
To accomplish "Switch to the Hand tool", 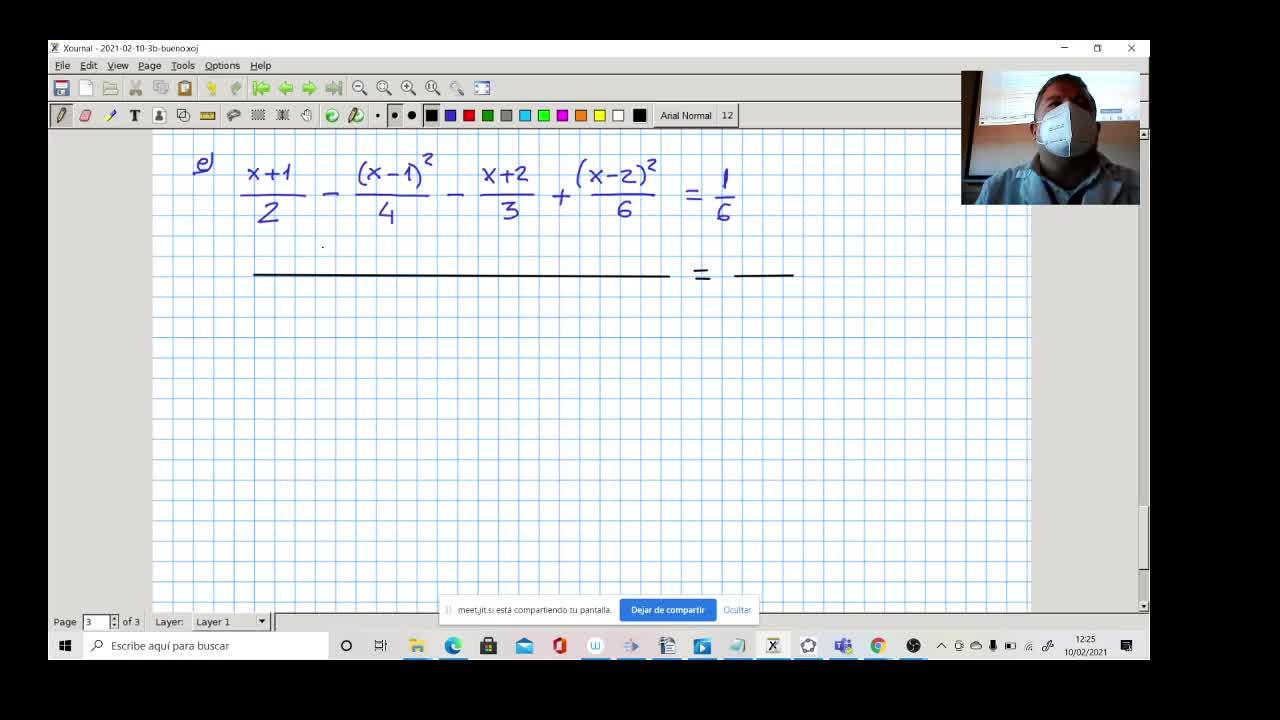I will pos(306,116).
